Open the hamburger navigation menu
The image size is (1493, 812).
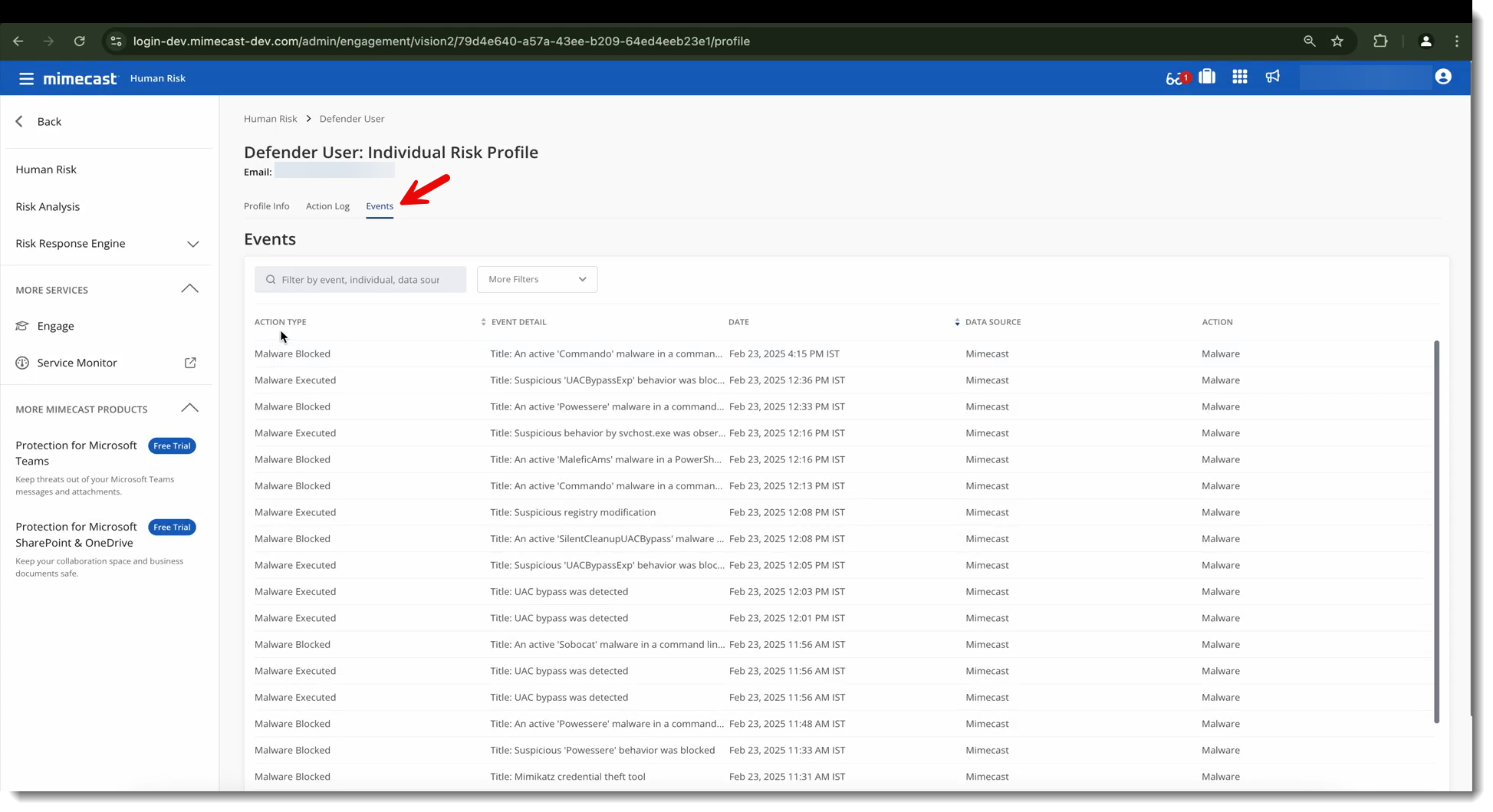point(26,78)
